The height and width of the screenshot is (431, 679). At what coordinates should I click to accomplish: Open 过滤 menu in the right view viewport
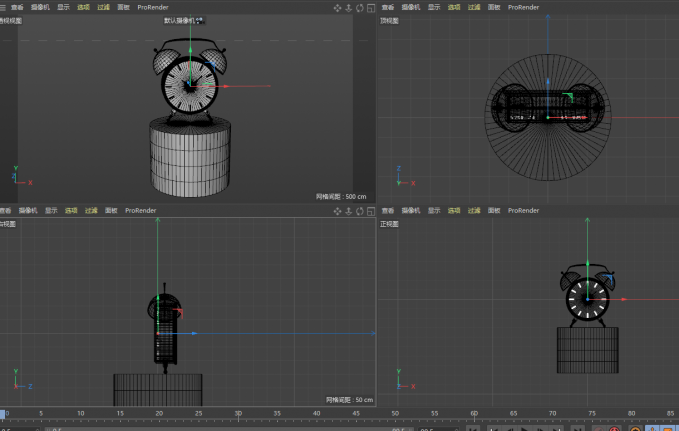coord(91,211)
